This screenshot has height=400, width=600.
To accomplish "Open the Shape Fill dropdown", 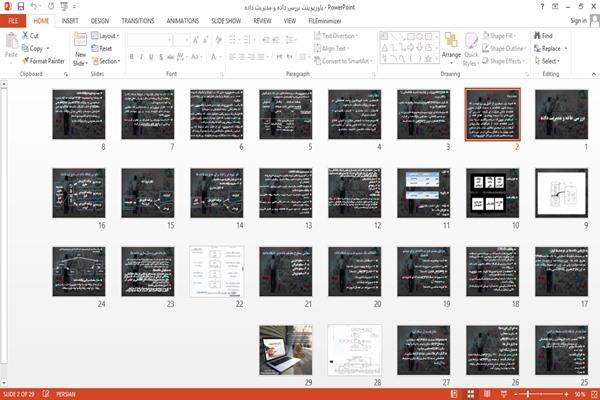I will 499,36.
